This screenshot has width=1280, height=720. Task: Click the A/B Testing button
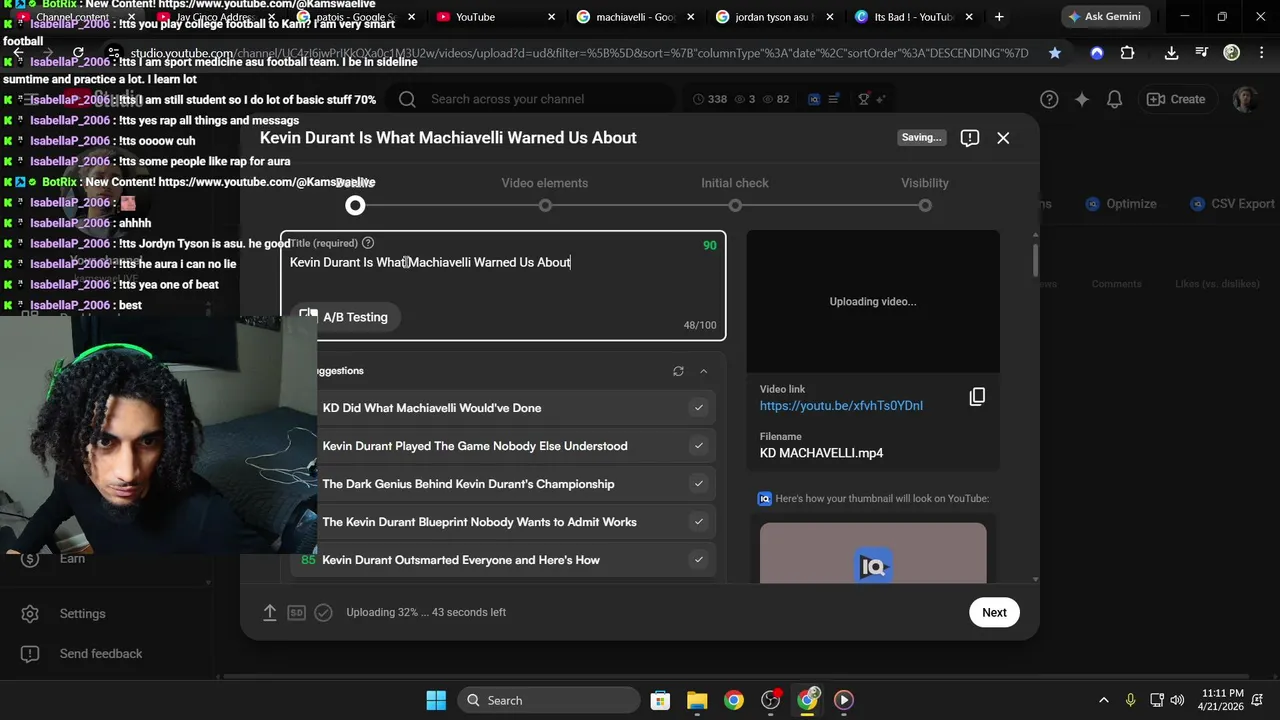pyautogui.click(x=345, y=317)
